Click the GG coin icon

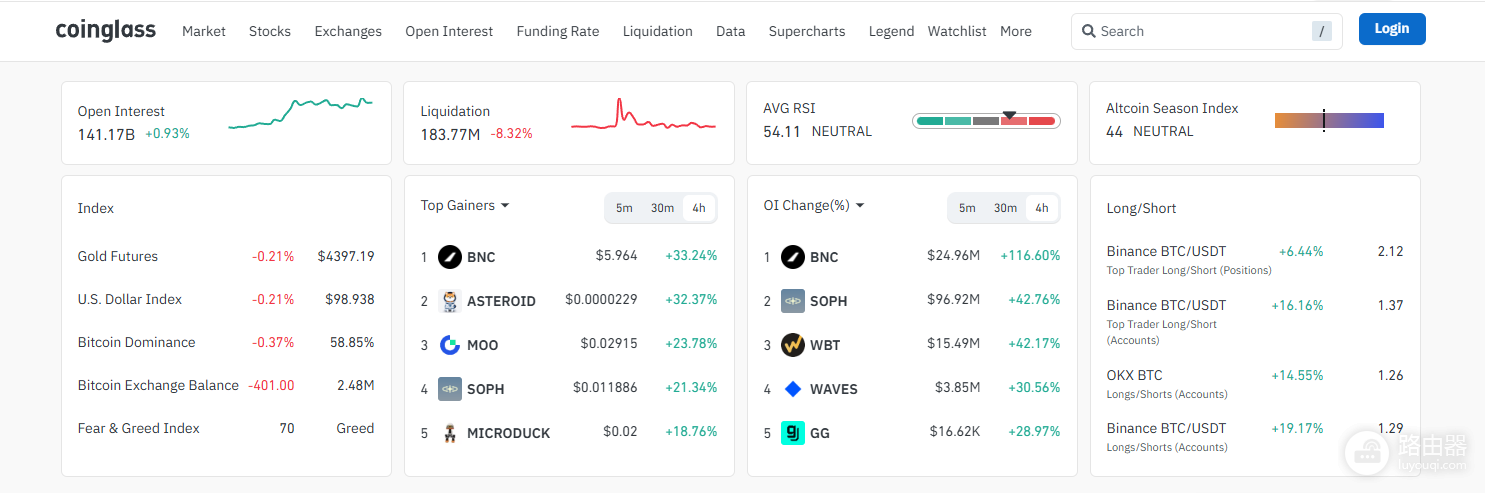click(x=793, y=433)
